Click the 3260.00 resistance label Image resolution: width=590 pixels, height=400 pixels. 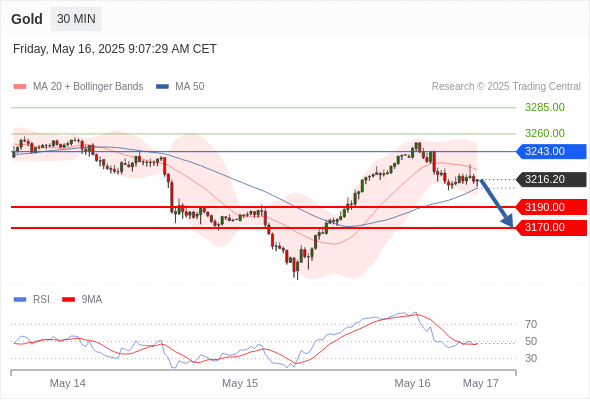tap(545, 133)
